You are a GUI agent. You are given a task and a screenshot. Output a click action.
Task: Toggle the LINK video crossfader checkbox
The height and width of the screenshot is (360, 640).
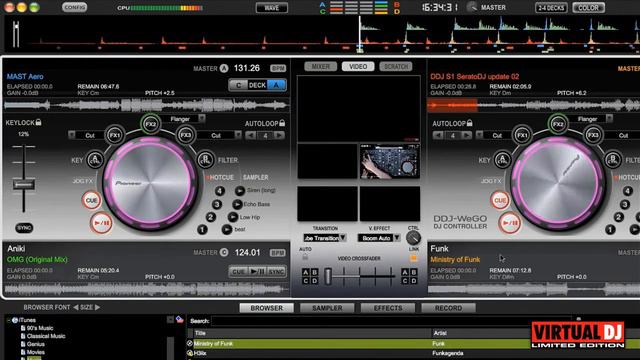[413, 258]
